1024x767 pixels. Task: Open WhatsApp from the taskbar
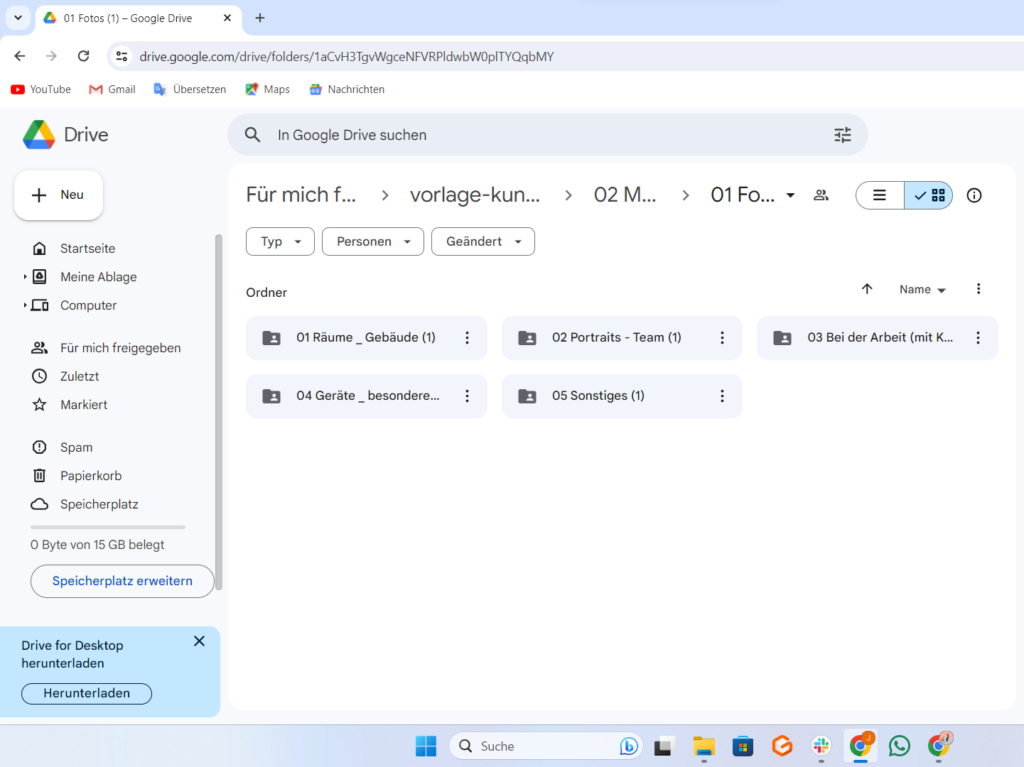click(x=899, y=746)
